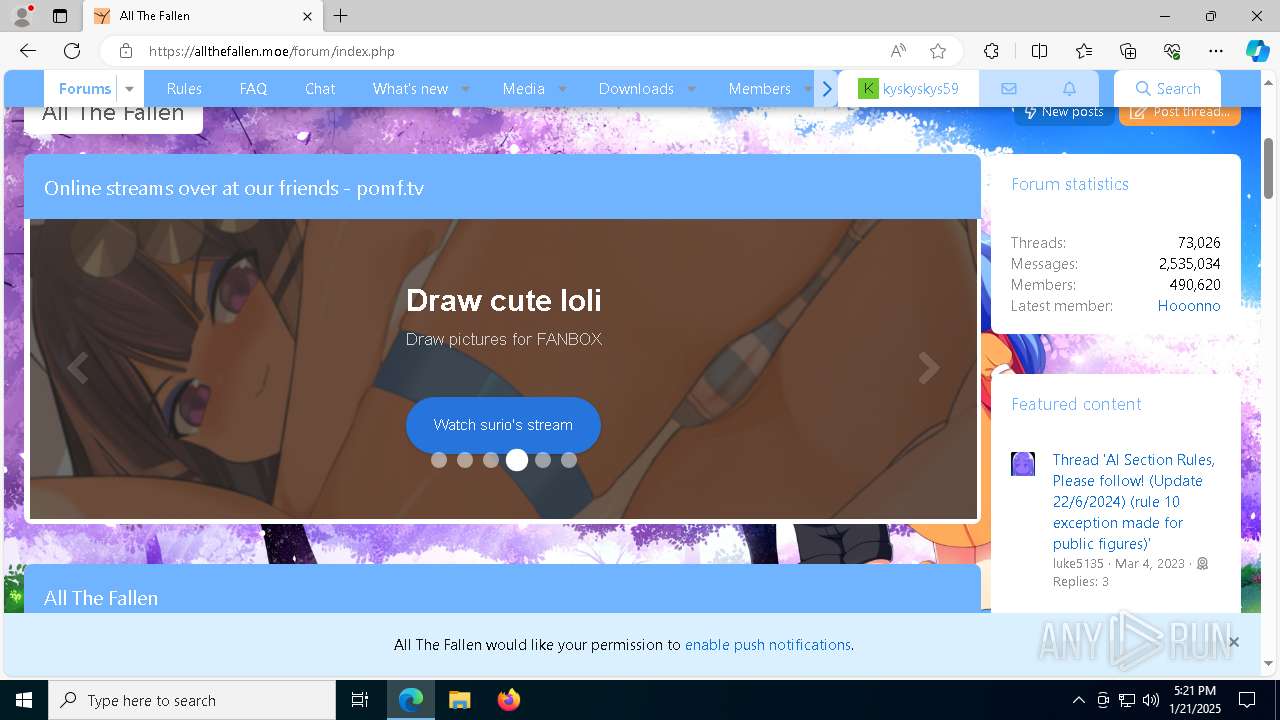Open the Downloads section
Viewport: 1280px width, 720px height.
636,89
